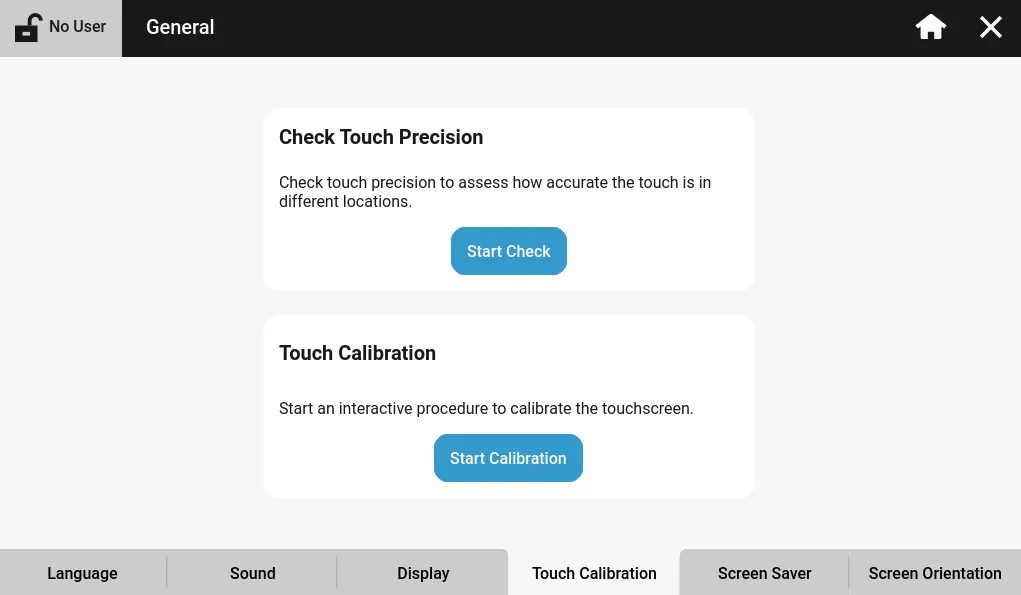Click the 'Check Touch Precision' card heading
Viewport: 1021px width, 595px height.
point(381,137)
